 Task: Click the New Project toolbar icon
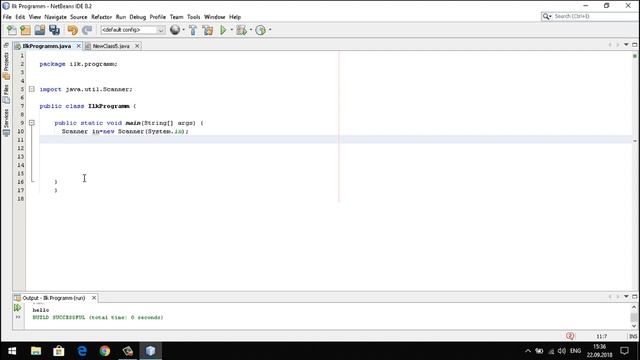(x=25, y=30)
